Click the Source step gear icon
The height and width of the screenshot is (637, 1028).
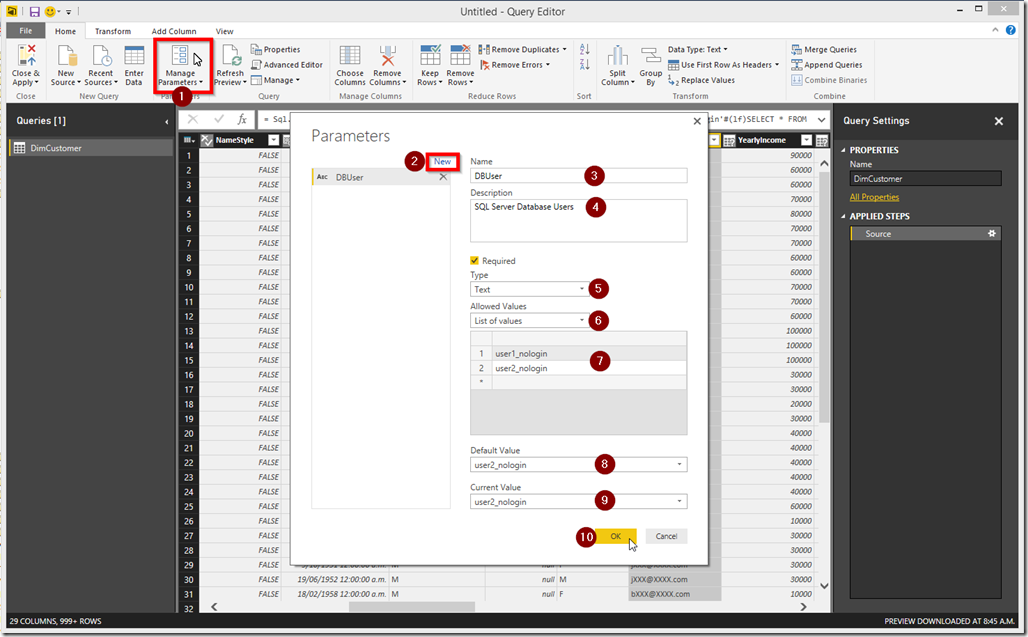pyautogui.click(x=992, y=233)
